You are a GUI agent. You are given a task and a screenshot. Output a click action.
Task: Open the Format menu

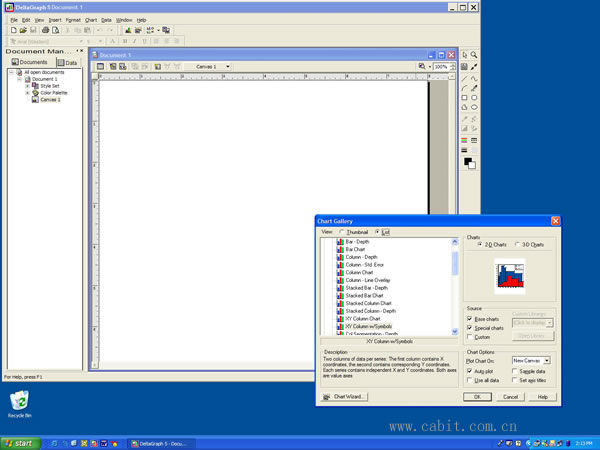pos(73,20)
